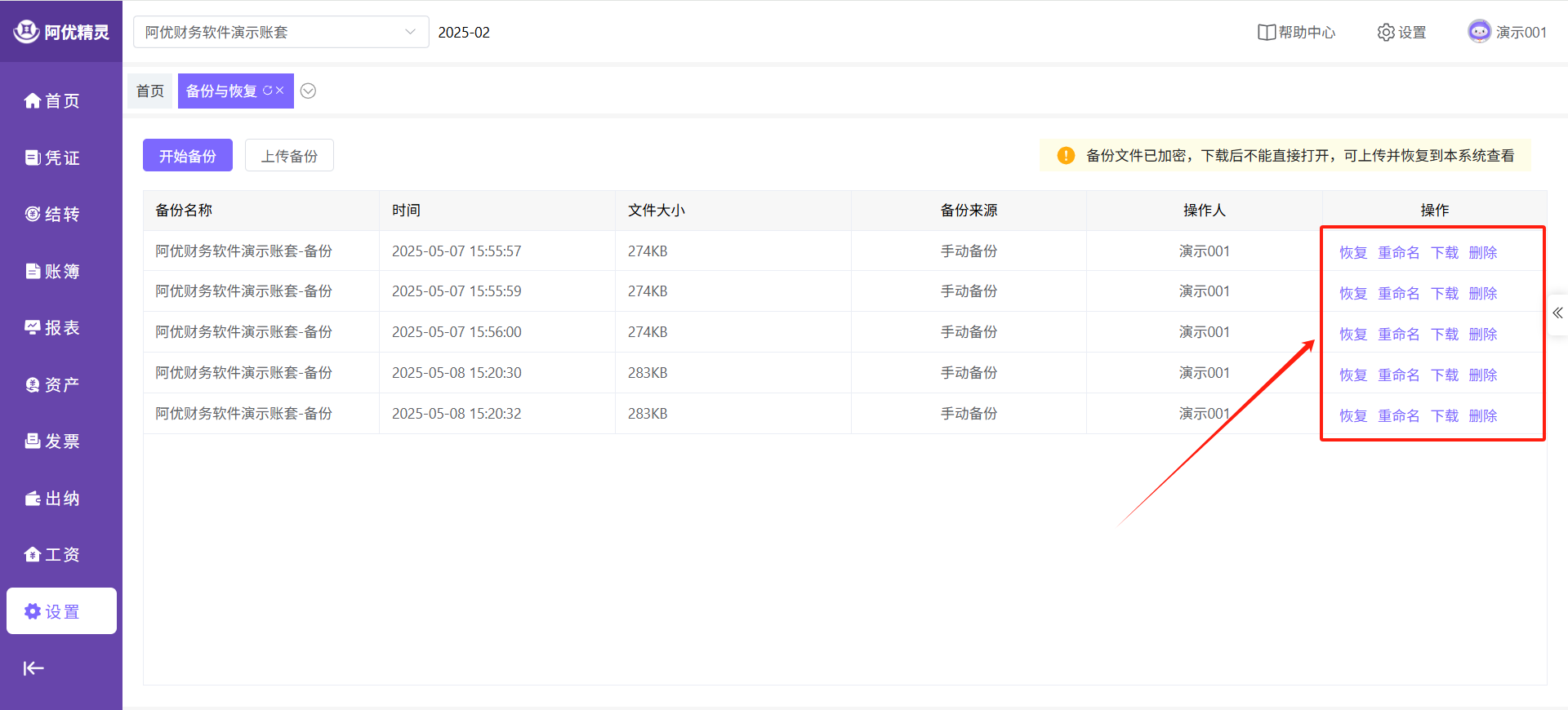Click the 上传备份 button
The width and height of the screenshot is (1568, 710).
(289, 156)
